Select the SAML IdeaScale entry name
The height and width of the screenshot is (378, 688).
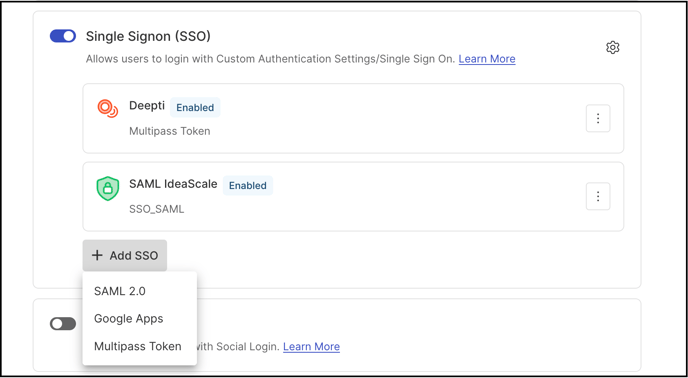[x=173, y=184]
